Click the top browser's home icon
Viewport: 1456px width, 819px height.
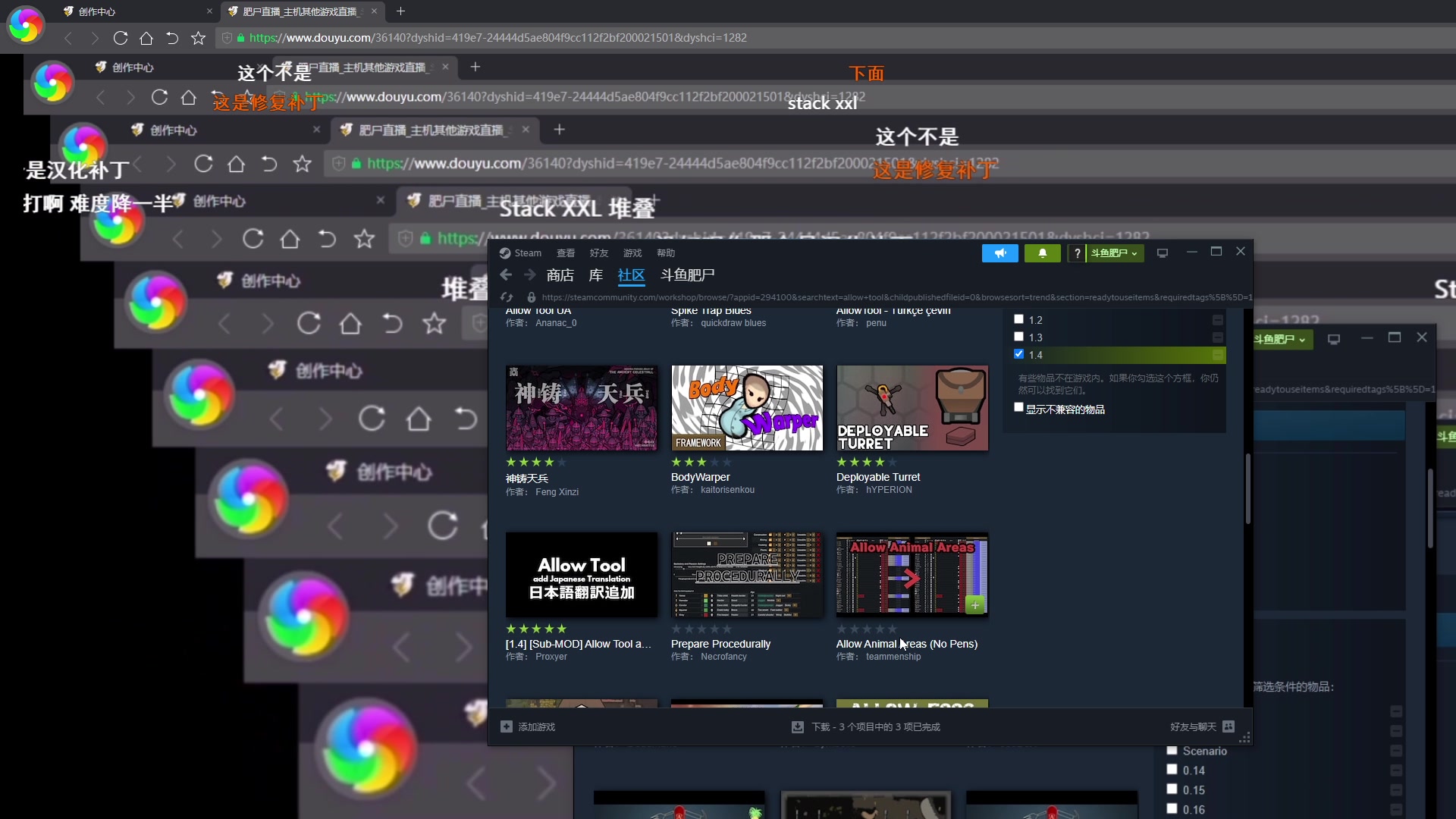click(x=146, y=38)
